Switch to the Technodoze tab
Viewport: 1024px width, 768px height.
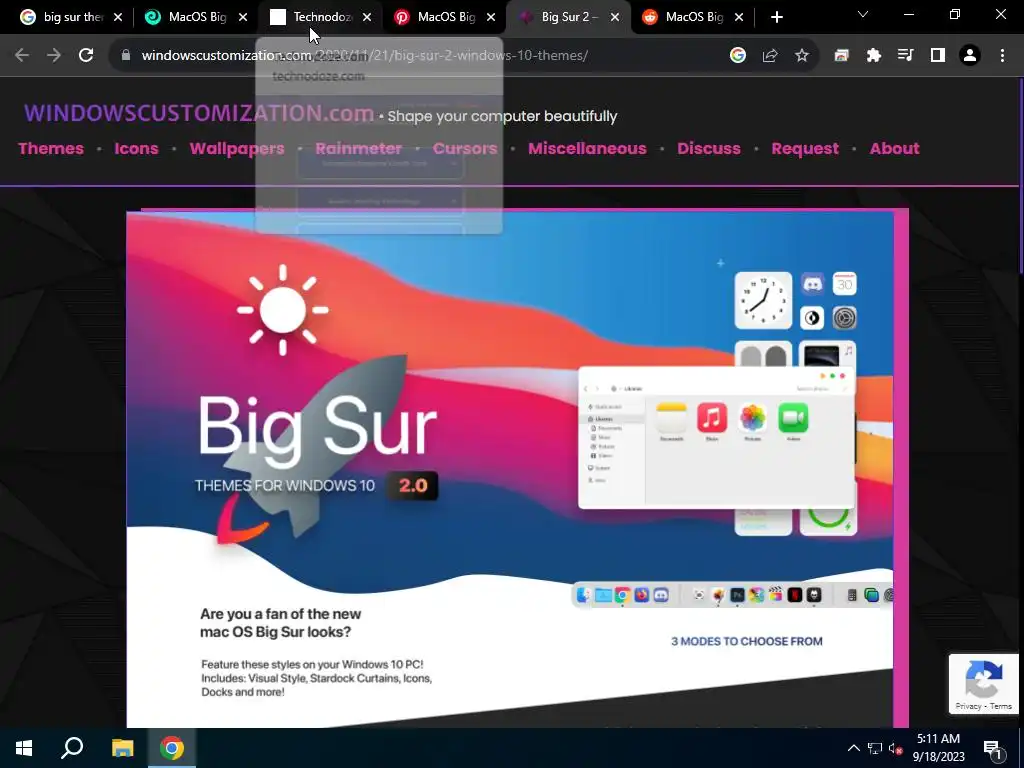pyautogui.click(x=313, y=17)
